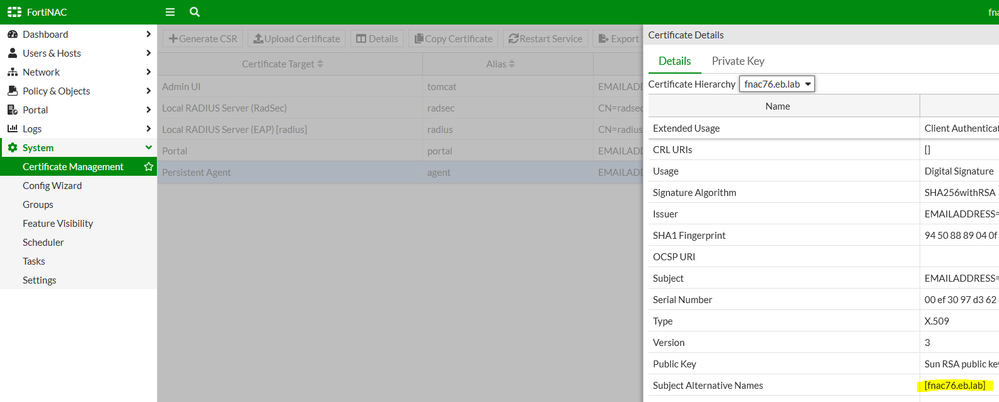This screenshot has height=402, width=999.
Task: Open Certificate Hierarchy dropdown
Action: tap(777, 84)
